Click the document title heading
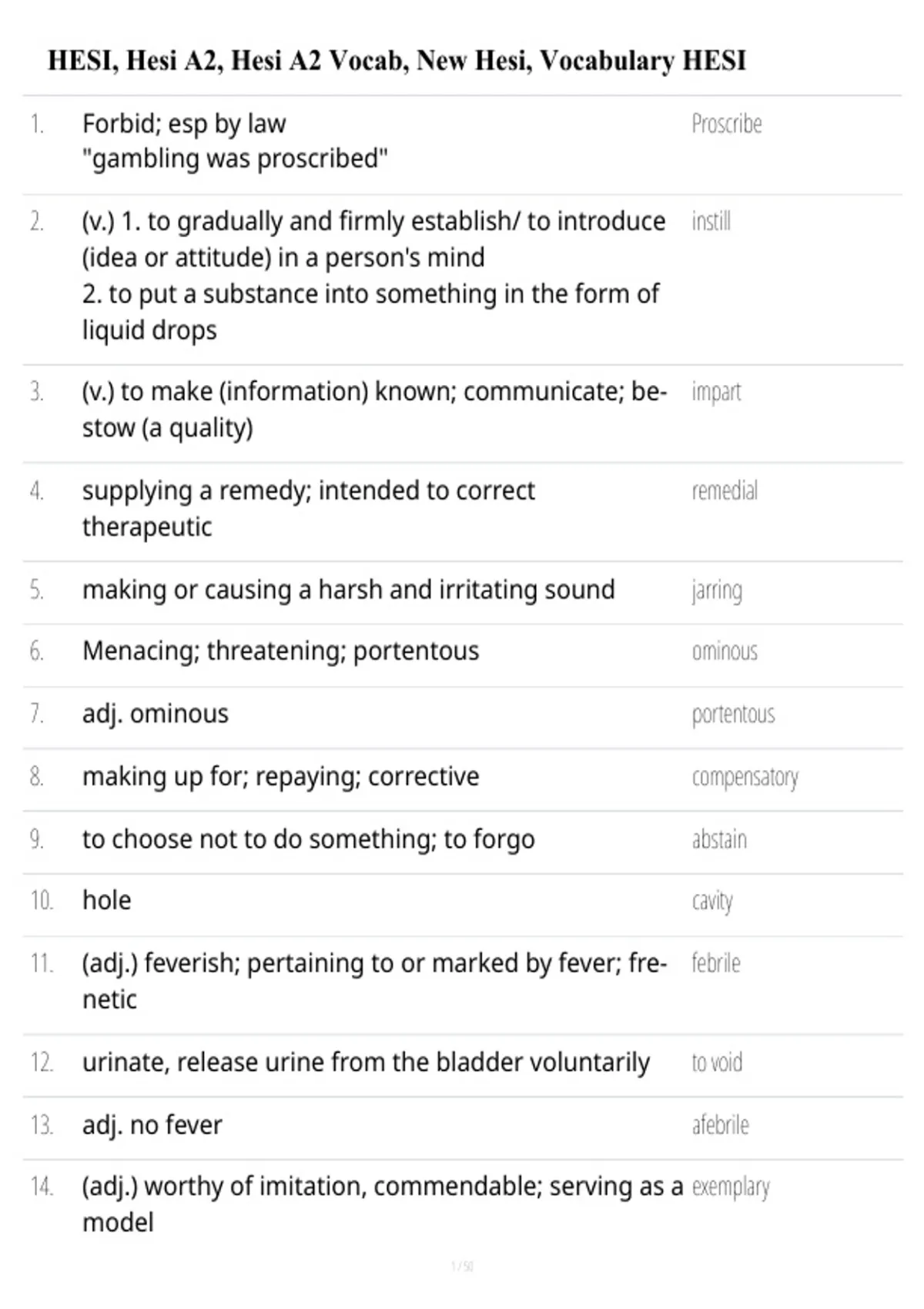The image size is (924, 1309). coord(397,60)
